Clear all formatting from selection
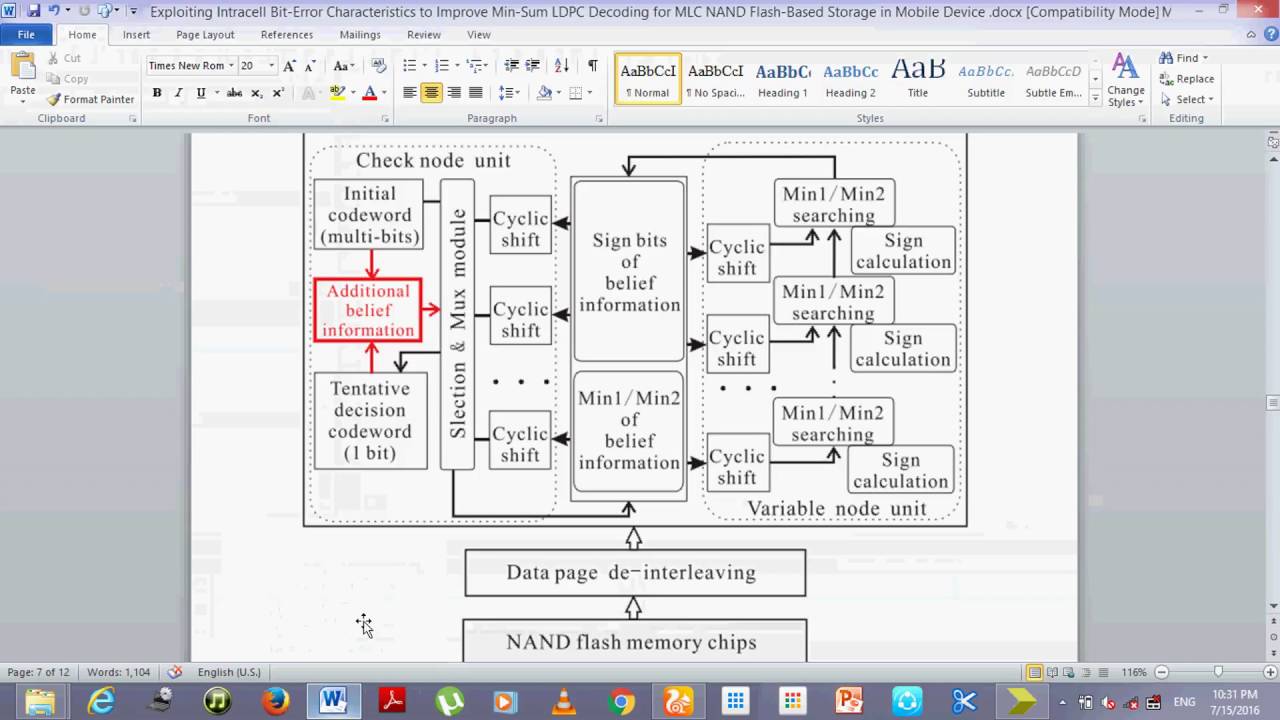 (379, 66)
